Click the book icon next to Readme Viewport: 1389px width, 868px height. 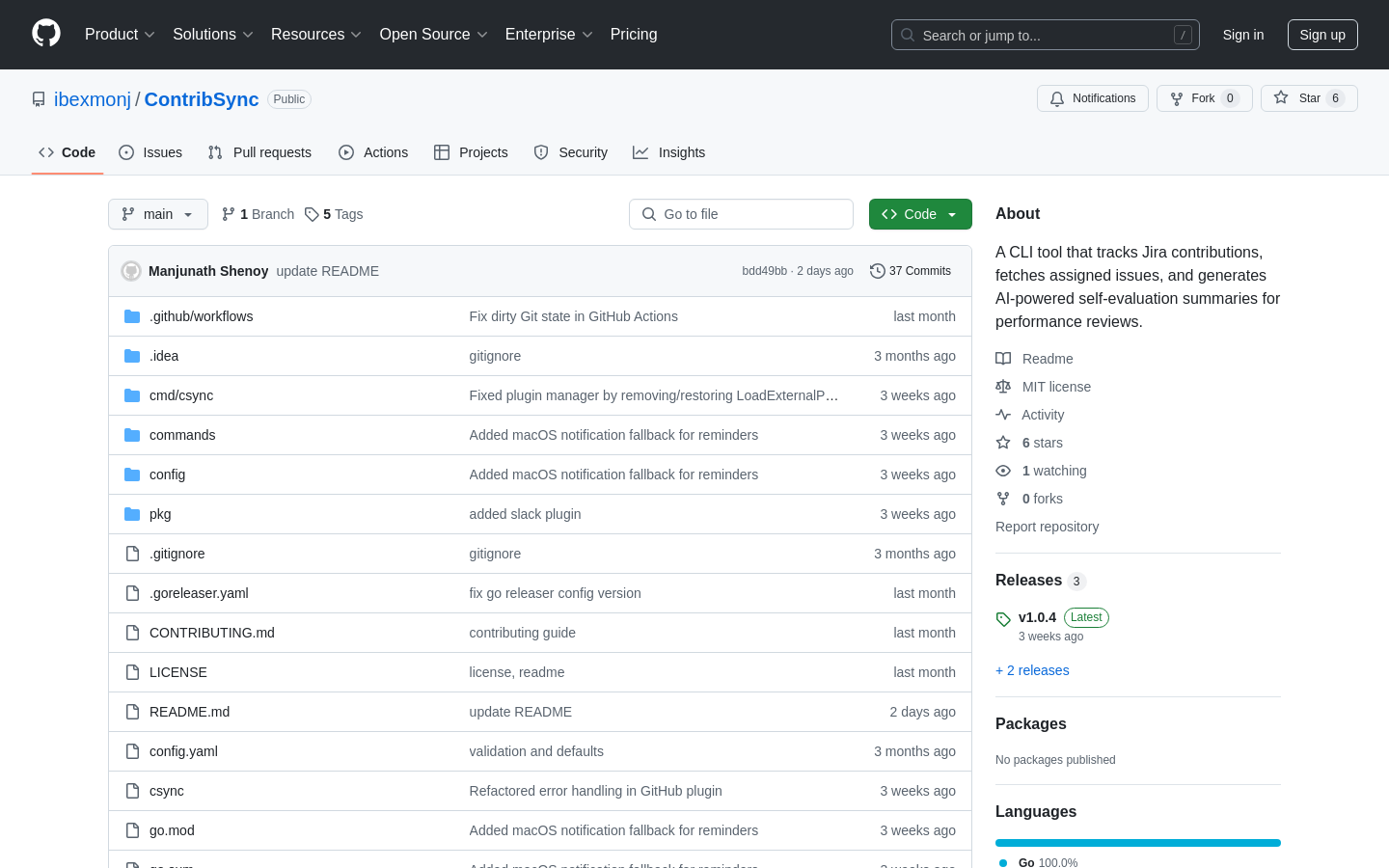pos(1003,359)
